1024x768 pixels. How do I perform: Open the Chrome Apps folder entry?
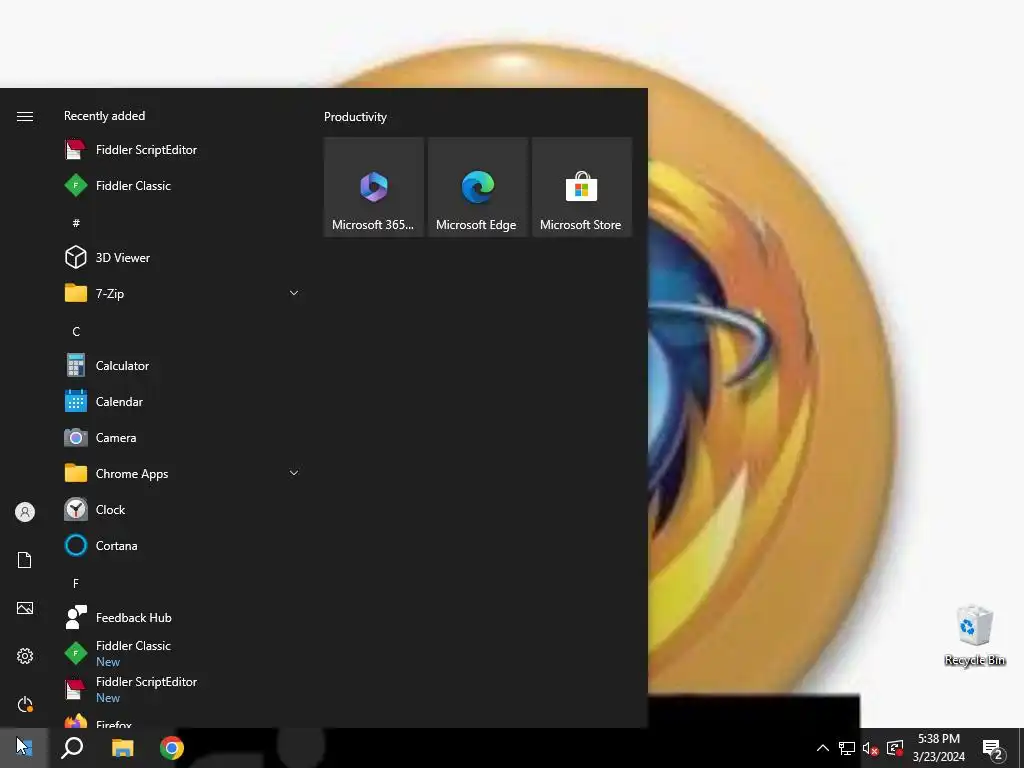pos(183,473)
